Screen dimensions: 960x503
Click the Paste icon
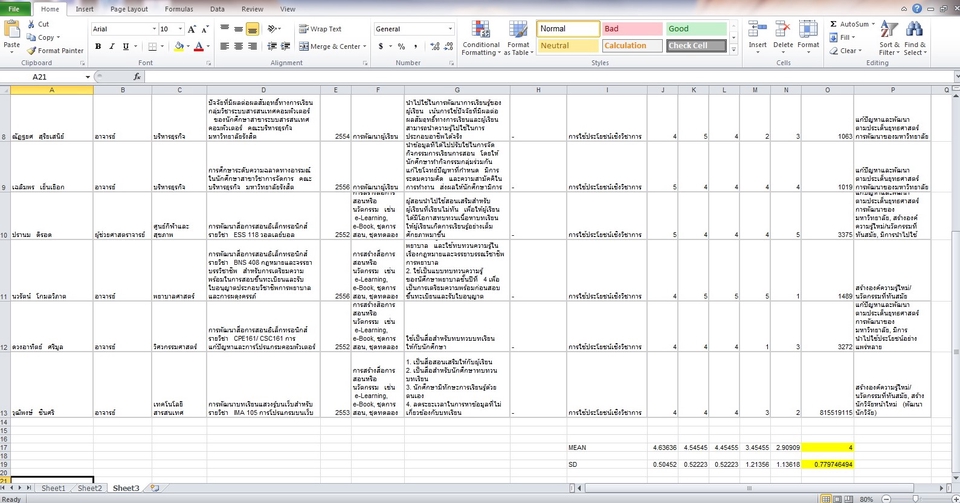click(12, 31)
